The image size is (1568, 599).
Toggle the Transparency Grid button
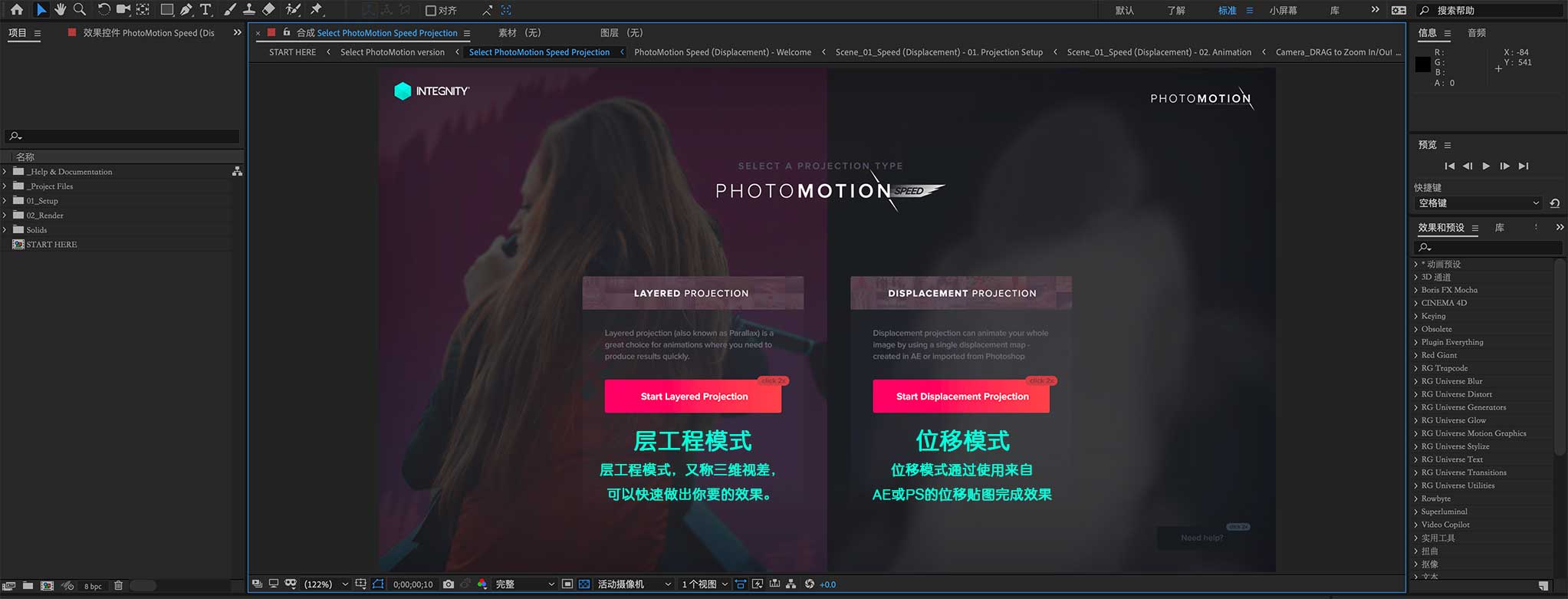coord(584,584)
